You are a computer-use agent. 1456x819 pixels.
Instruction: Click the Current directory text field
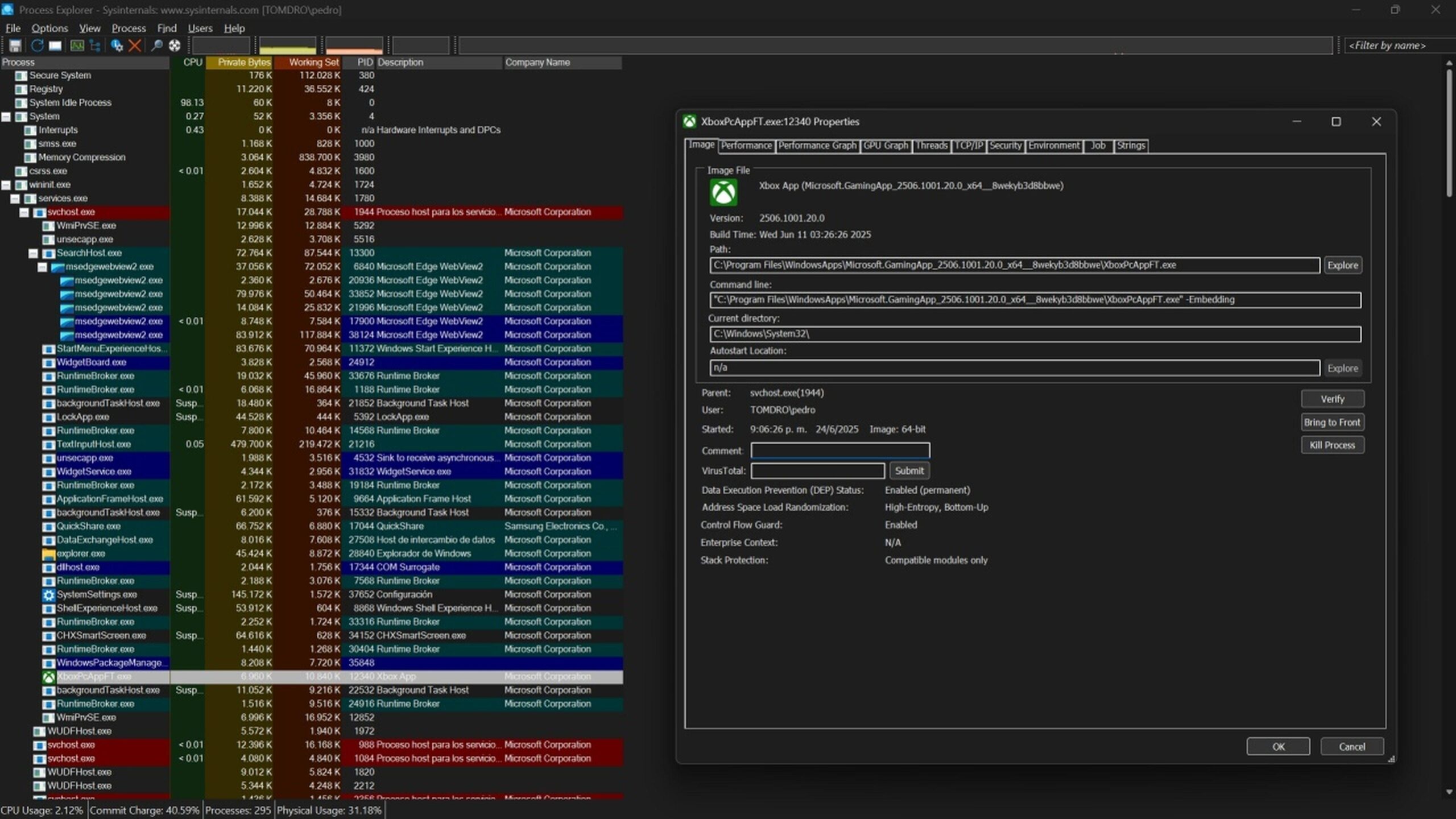tap(1035, 334)
